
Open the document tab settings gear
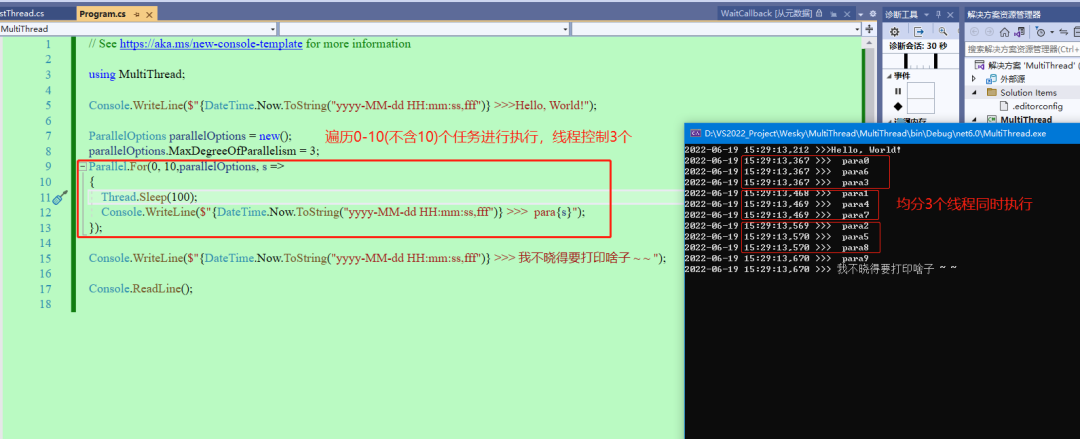pos(873,14)
